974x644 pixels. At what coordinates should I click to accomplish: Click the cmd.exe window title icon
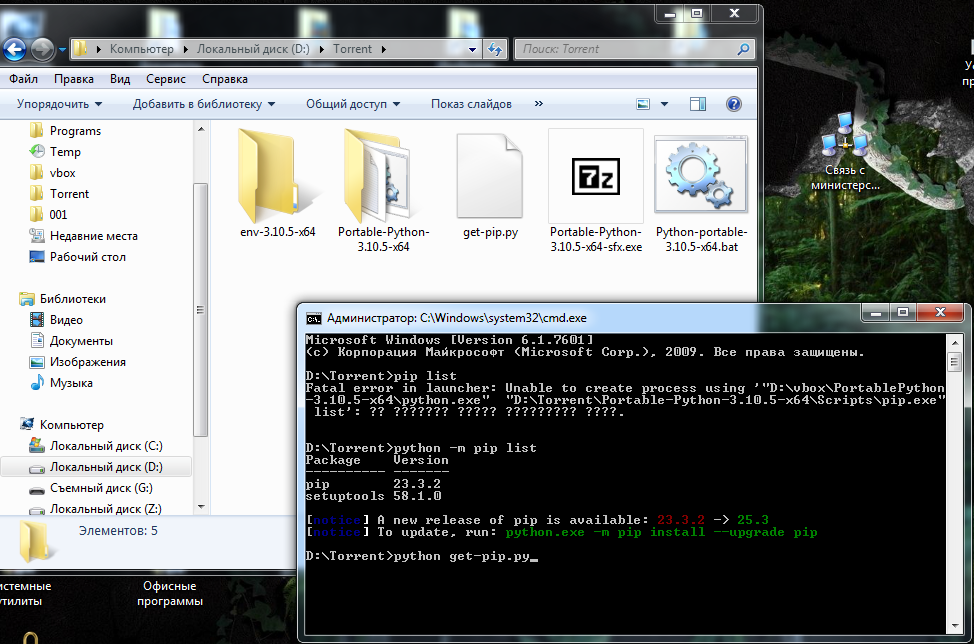[x=314, y=318]
